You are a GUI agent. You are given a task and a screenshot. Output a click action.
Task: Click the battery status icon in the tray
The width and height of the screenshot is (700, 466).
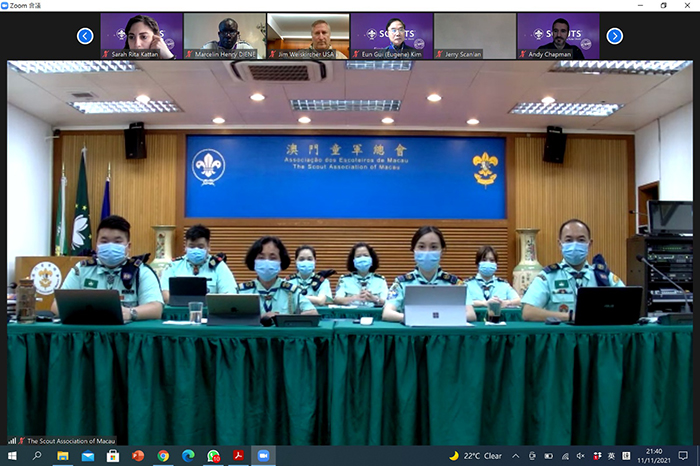(549, 456)
